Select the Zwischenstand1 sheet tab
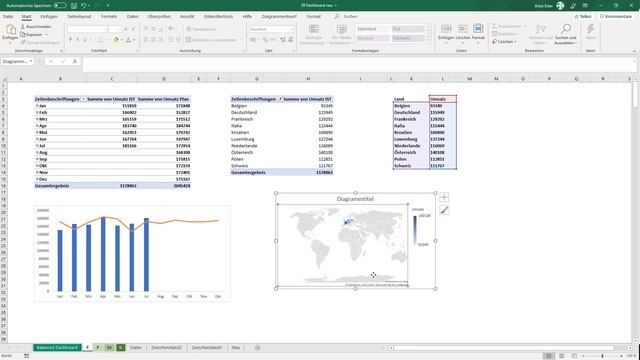 pyautogui.click(x=207, y=348)
